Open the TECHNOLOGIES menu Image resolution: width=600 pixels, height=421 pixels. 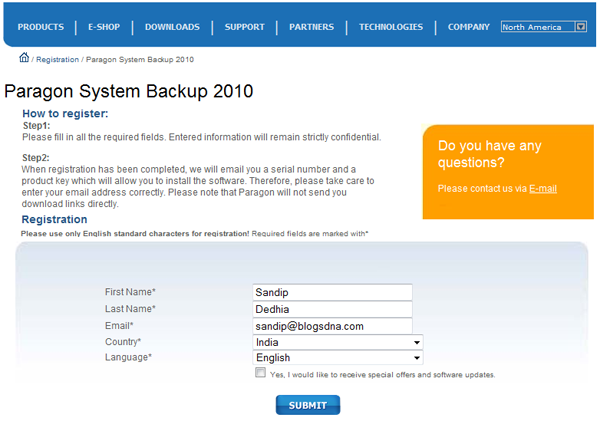tap(391, 27)
